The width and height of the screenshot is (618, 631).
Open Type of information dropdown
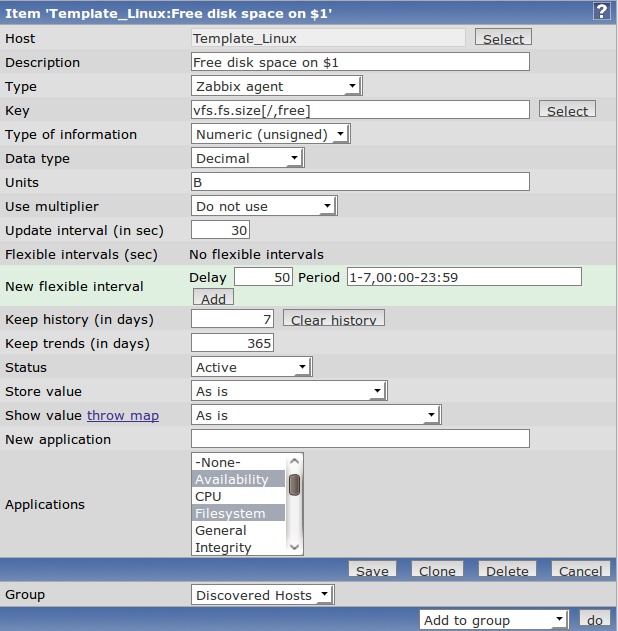(x=270, y=135)
